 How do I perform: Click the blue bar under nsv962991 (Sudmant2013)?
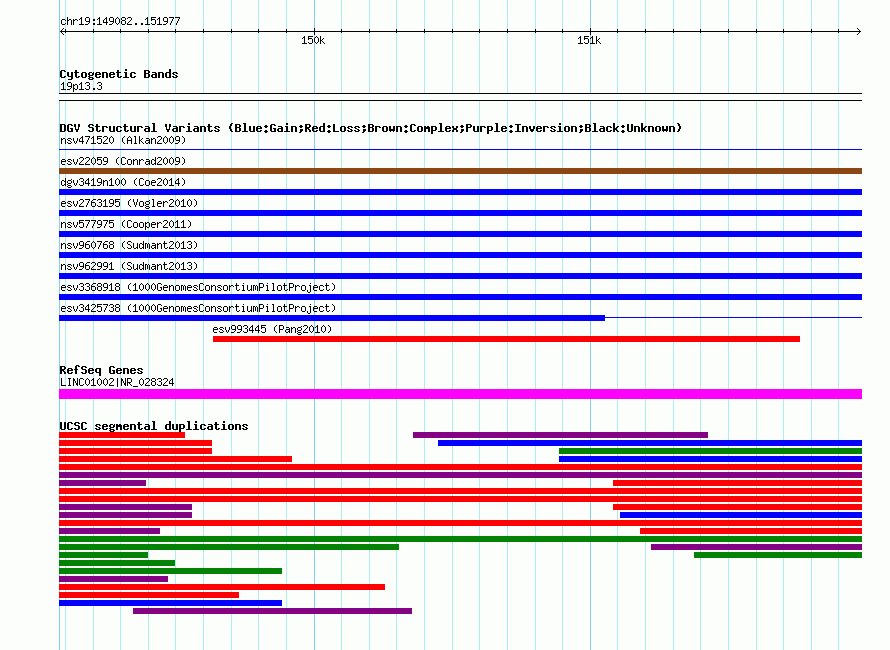point(460,276)
